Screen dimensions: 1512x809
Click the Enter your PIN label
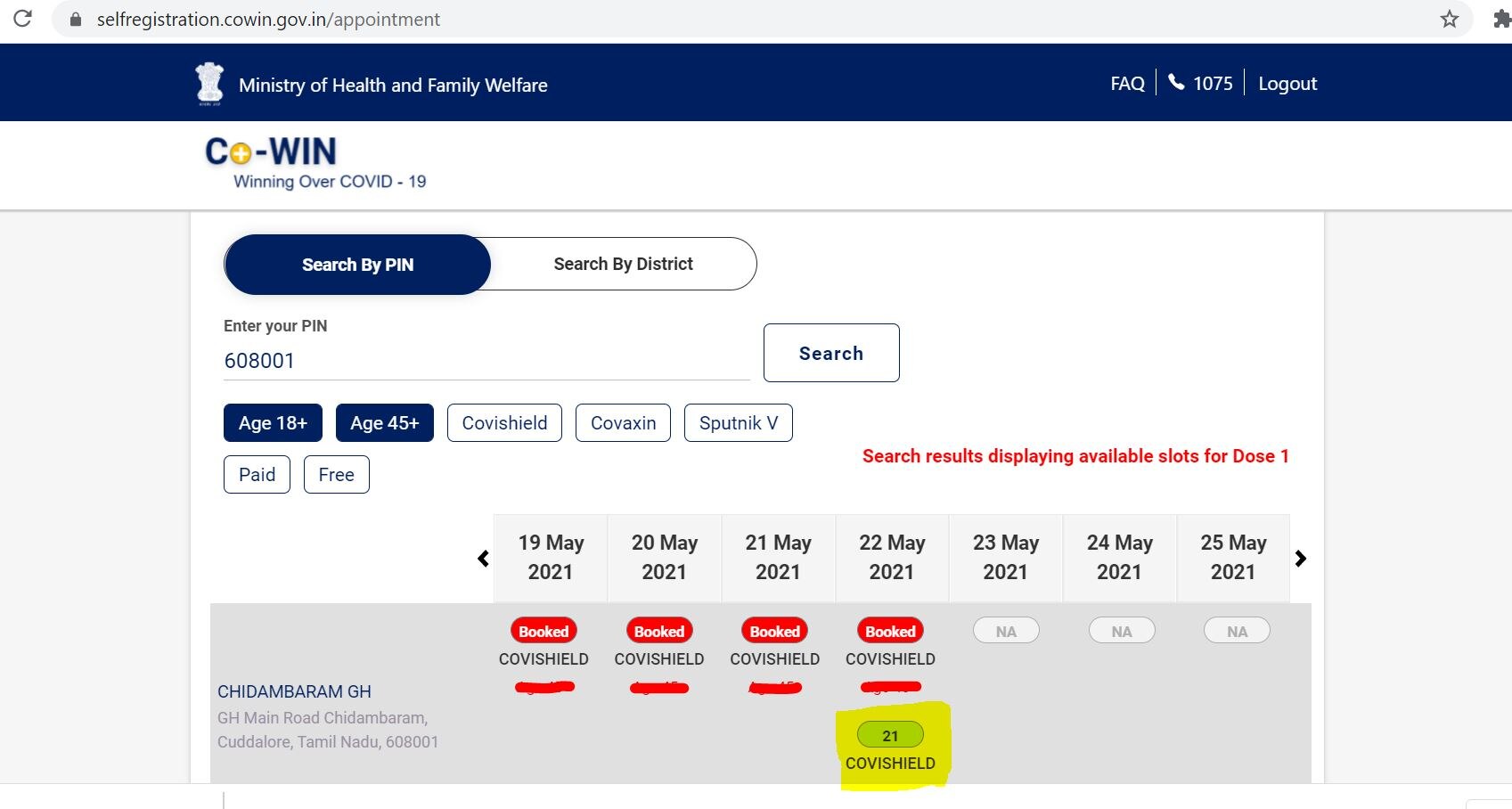[x=275, y=326]
